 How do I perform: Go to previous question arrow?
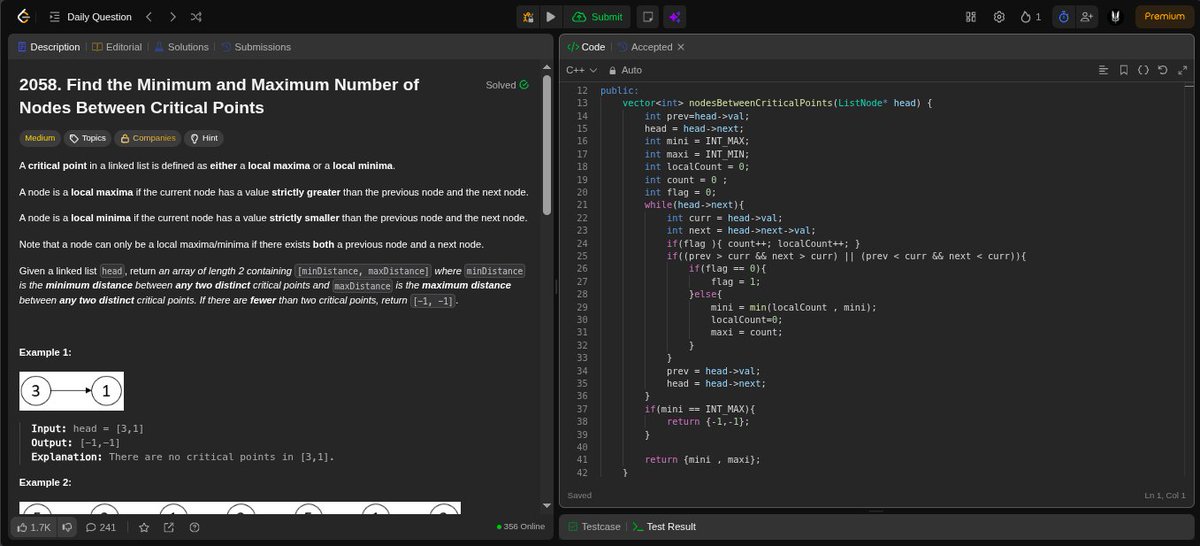[x=149, y=17]
